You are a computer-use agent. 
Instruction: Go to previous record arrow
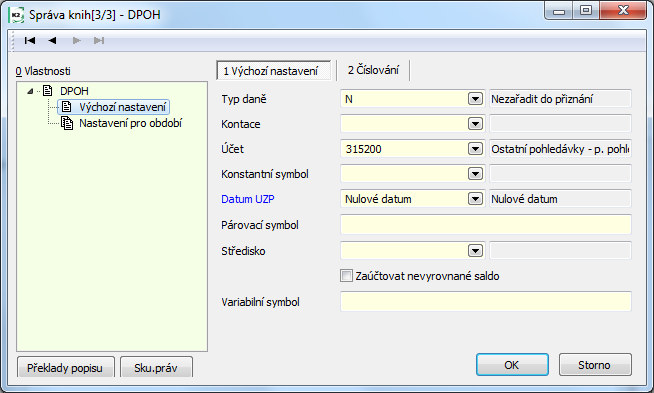click(52, 40)
